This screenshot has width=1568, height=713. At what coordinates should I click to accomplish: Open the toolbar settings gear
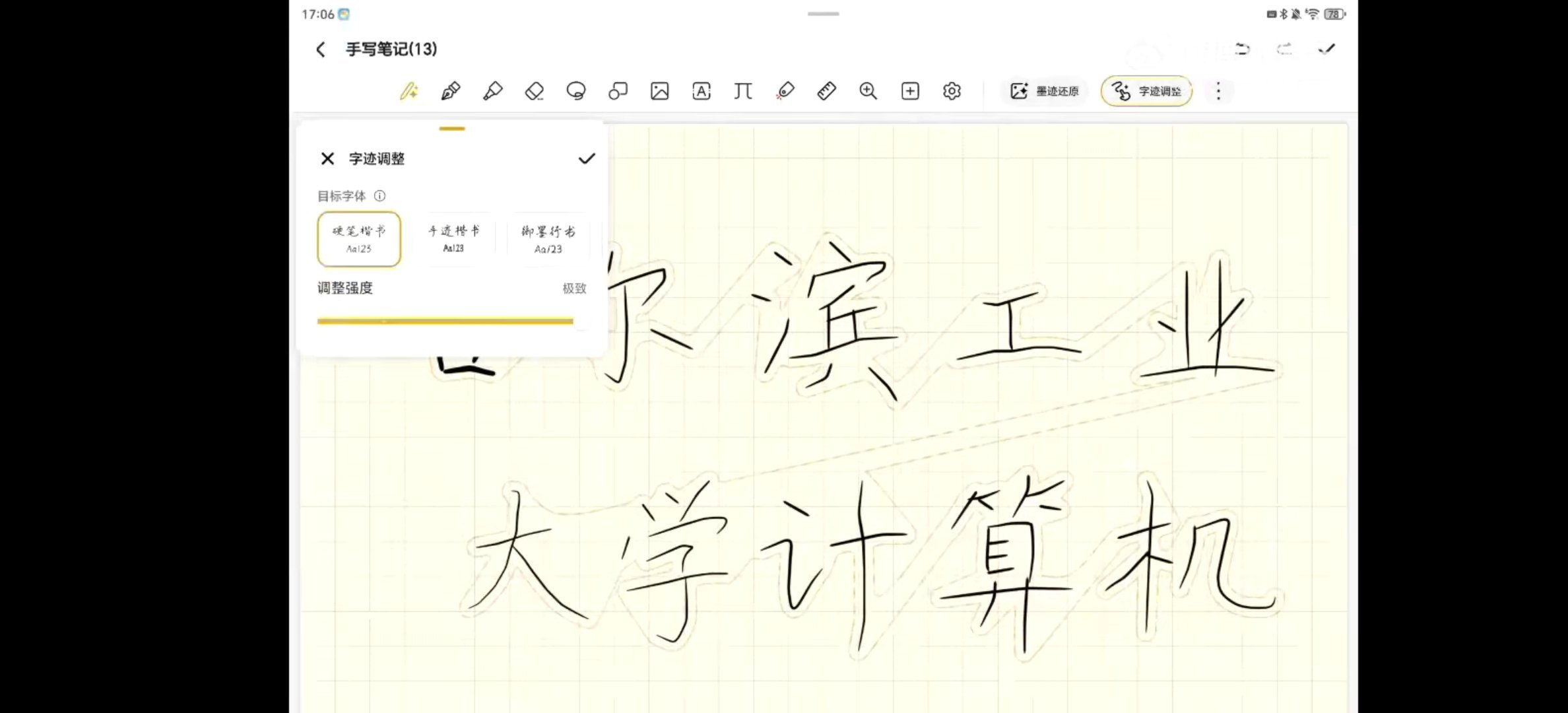click(952, 91)
